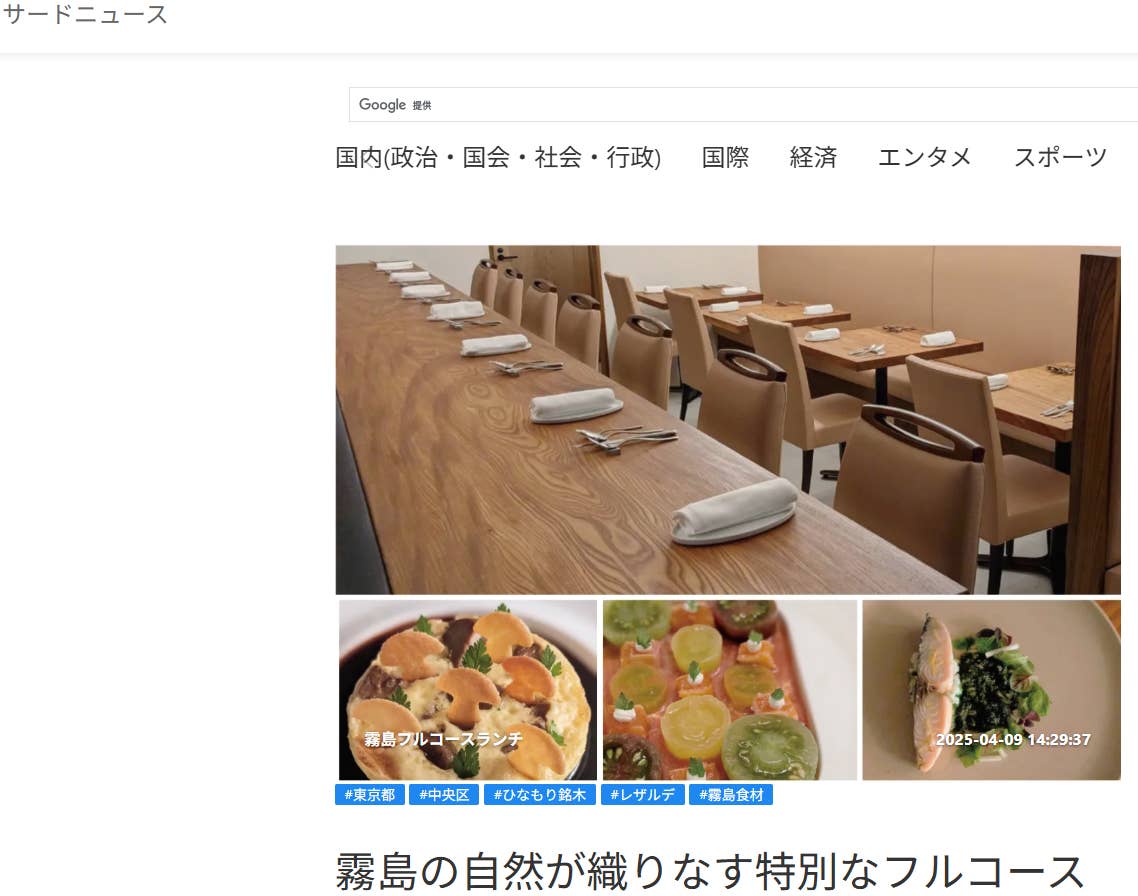Open the 国内(政治・国会・社会・行政) menu
Image resolution: width=1138 pixels, height=896 pixels.
click(x=498, y=157)
